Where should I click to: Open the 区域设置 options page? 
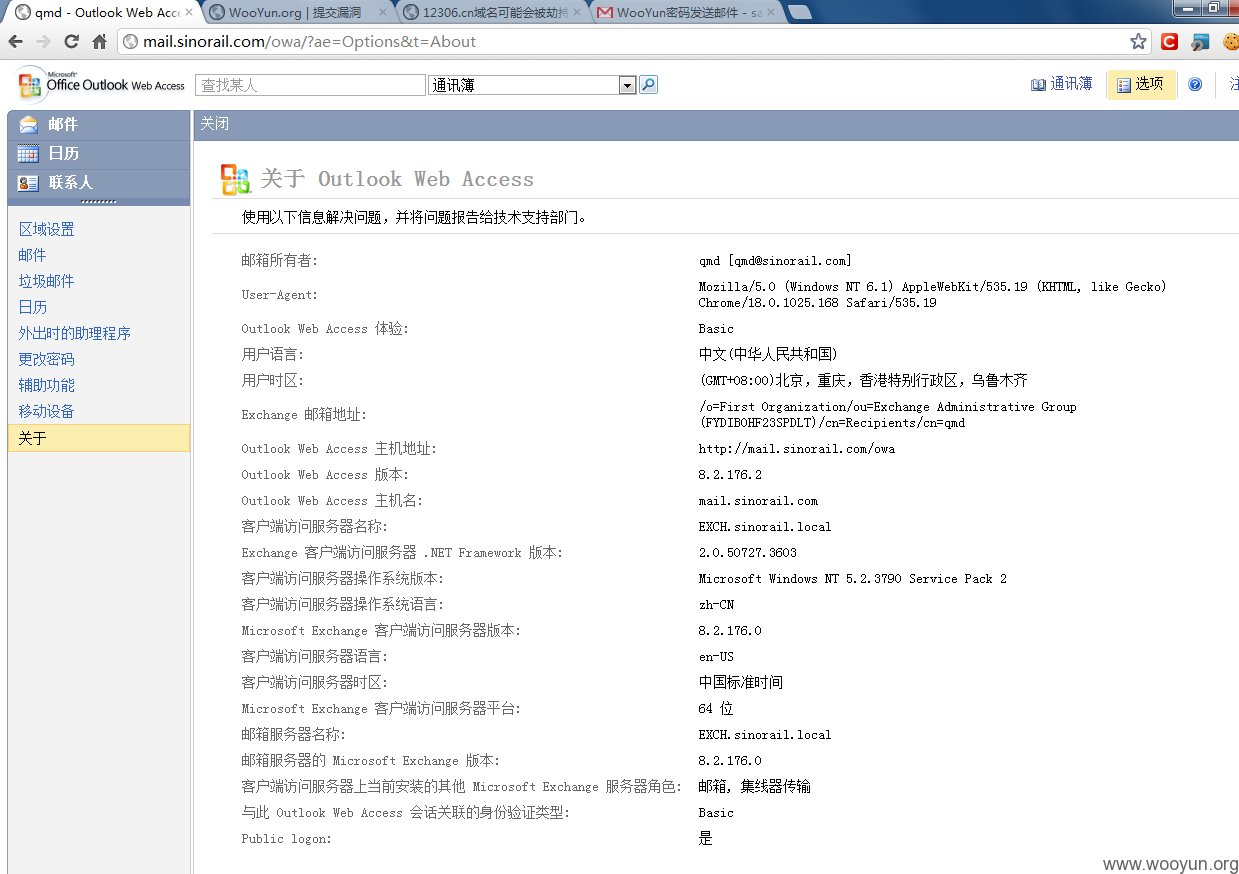[46, 229]
